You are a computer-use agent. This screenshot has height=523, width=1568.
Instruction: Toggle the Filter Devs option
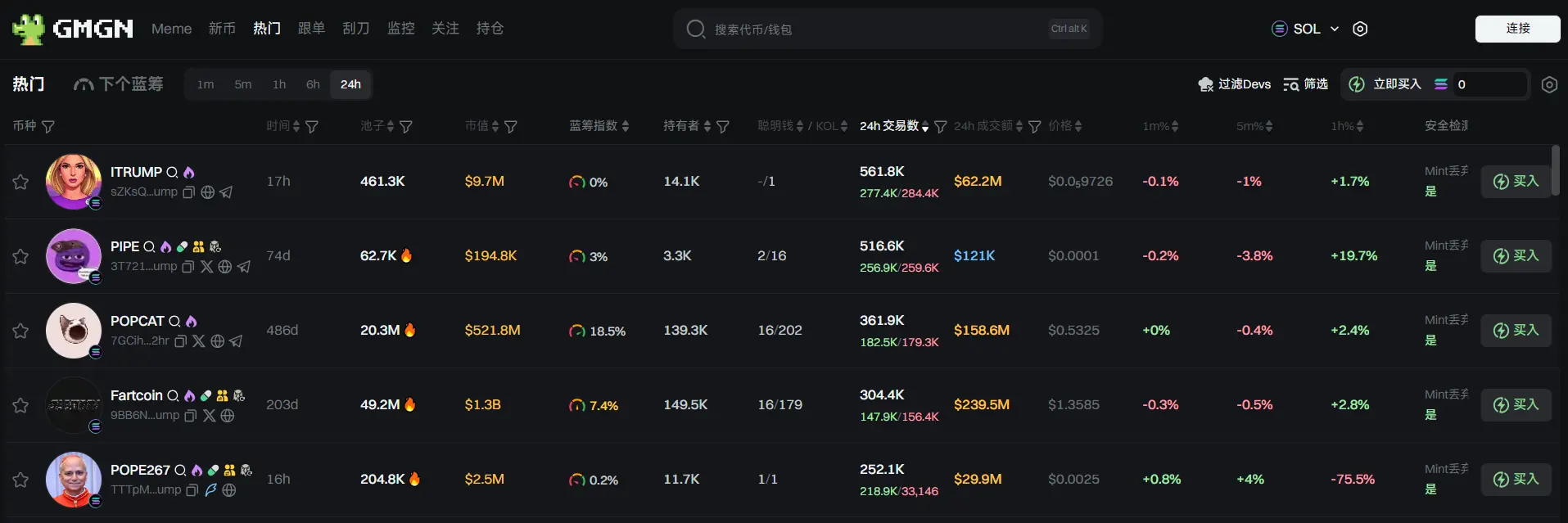[1234, 84]
